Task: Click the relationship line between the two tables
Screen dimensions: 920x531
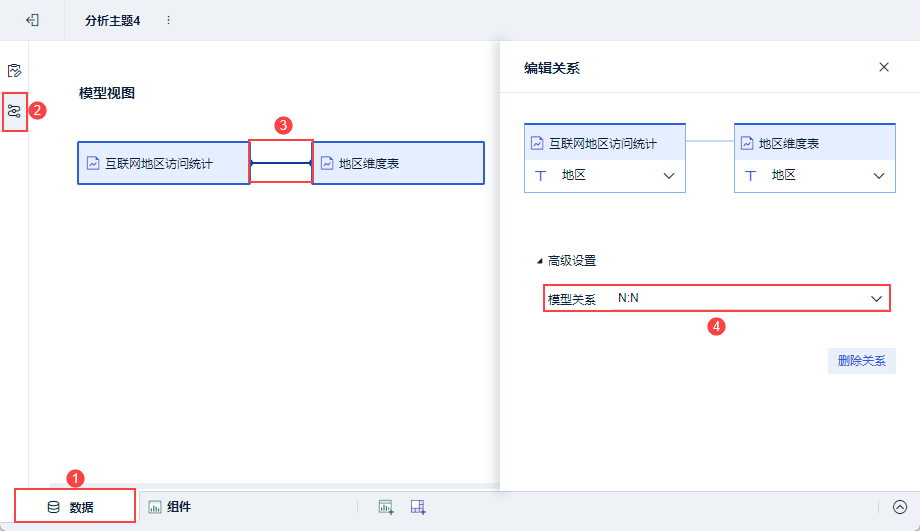Action: click(x=281, y=162)
